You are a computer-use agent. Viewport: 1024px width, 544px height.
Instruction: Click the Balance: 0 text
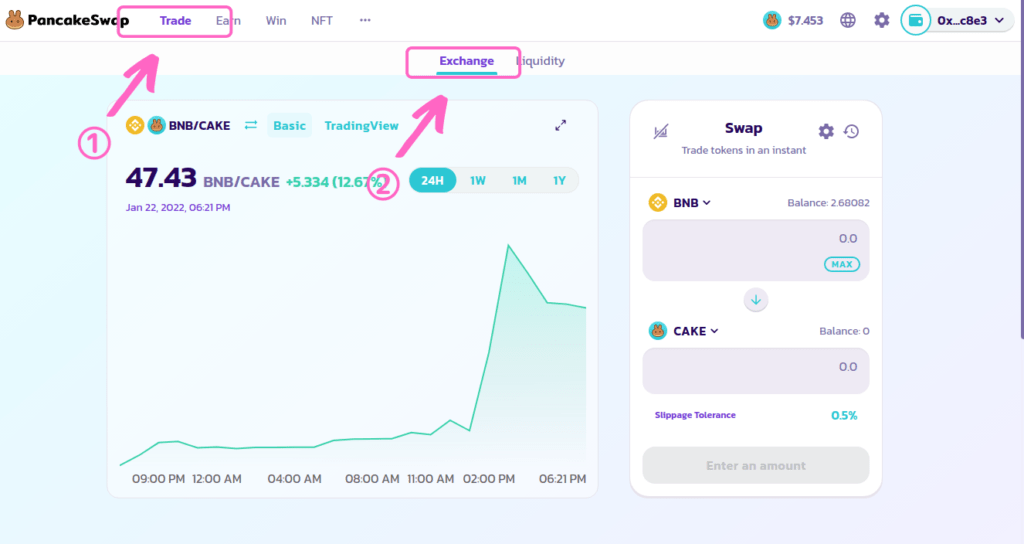pyautogui.click(x=844, y=331)
